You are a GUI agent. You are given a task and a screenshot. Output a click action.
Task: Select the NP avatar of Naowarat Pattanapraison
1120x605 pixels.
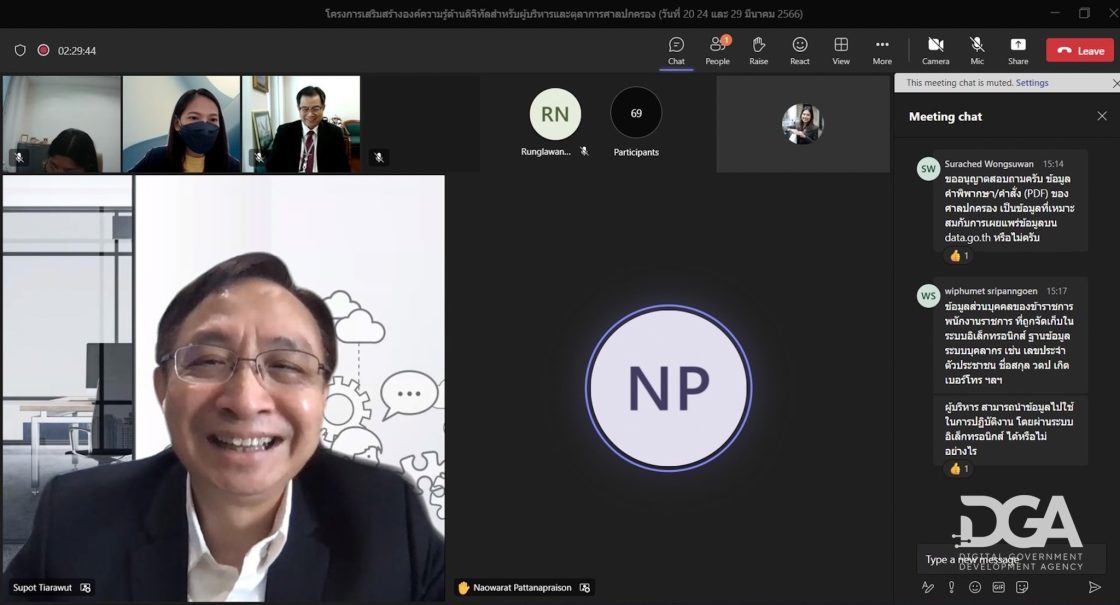(669, 388)
